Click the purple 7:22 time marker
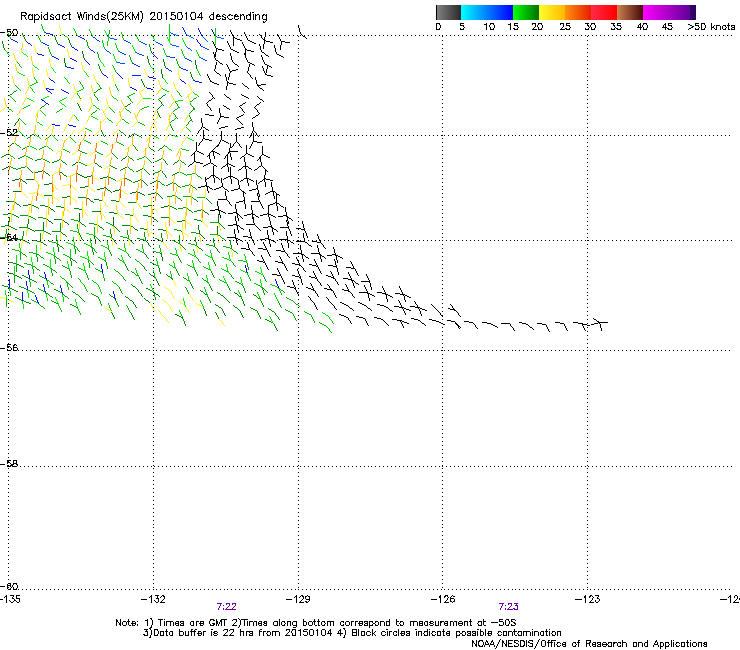This screenshot has width=740, height=650. [x=227, y=607]
